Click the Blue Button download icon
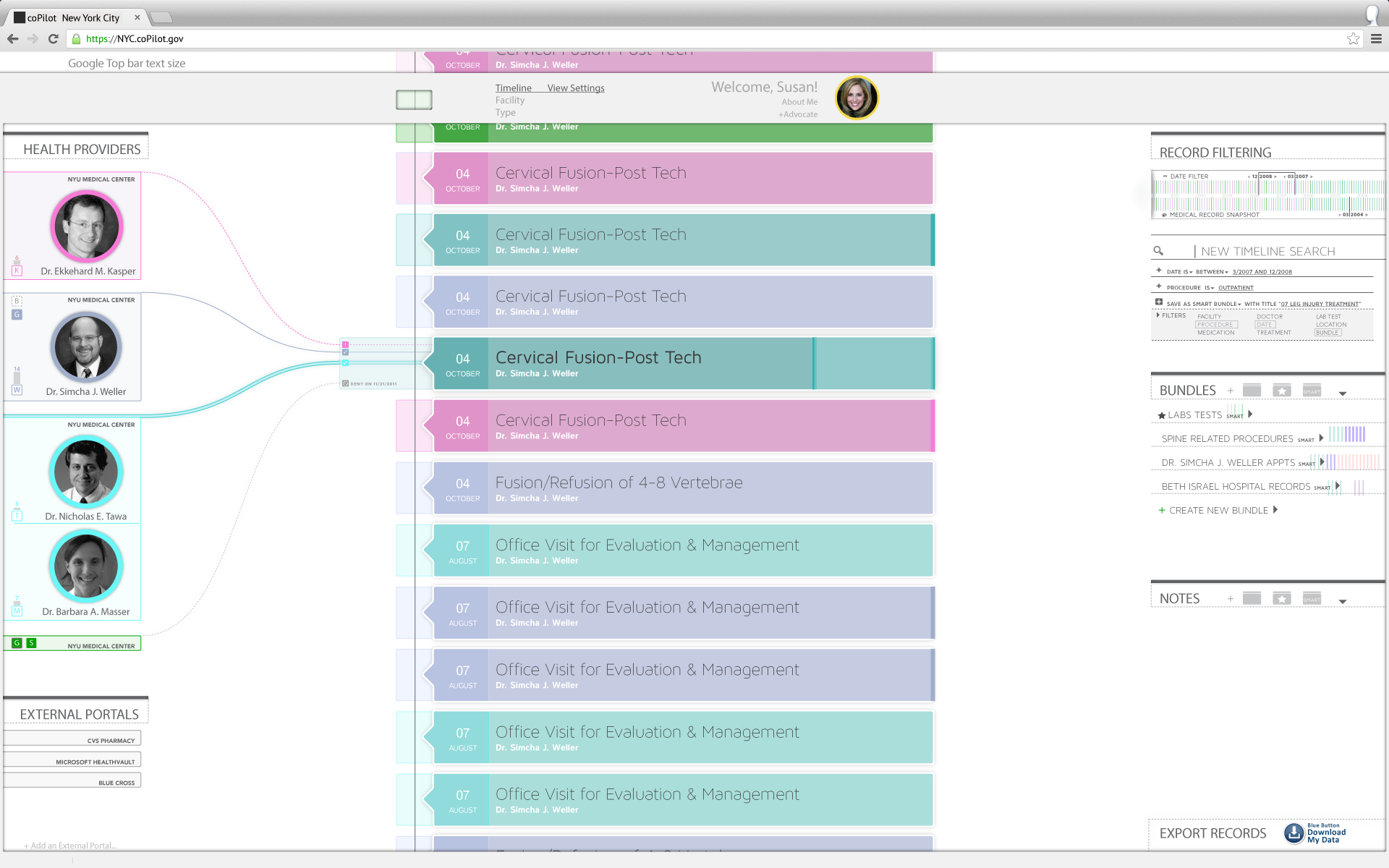The width and height of the screenshot is (1389, 868). 1294,833
